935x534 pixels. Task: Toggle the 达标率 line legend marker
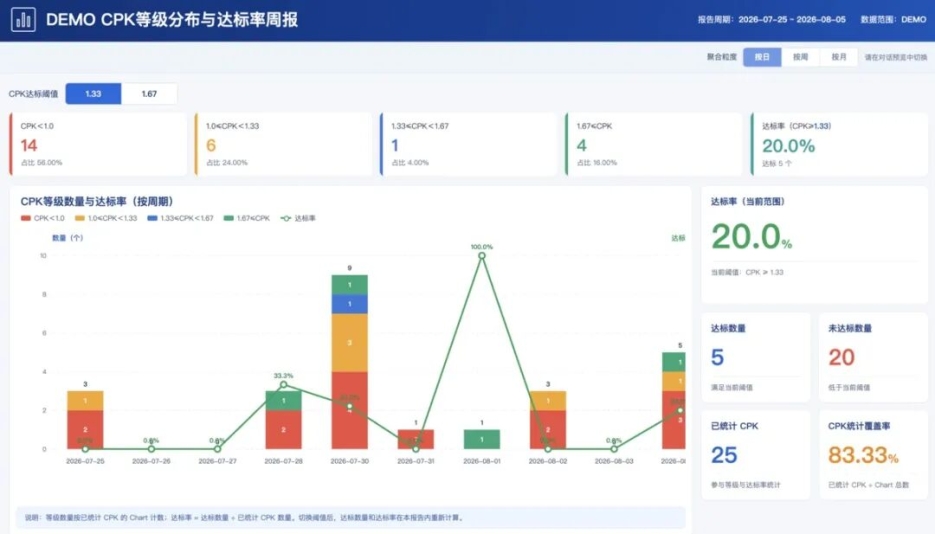(286, 218)
